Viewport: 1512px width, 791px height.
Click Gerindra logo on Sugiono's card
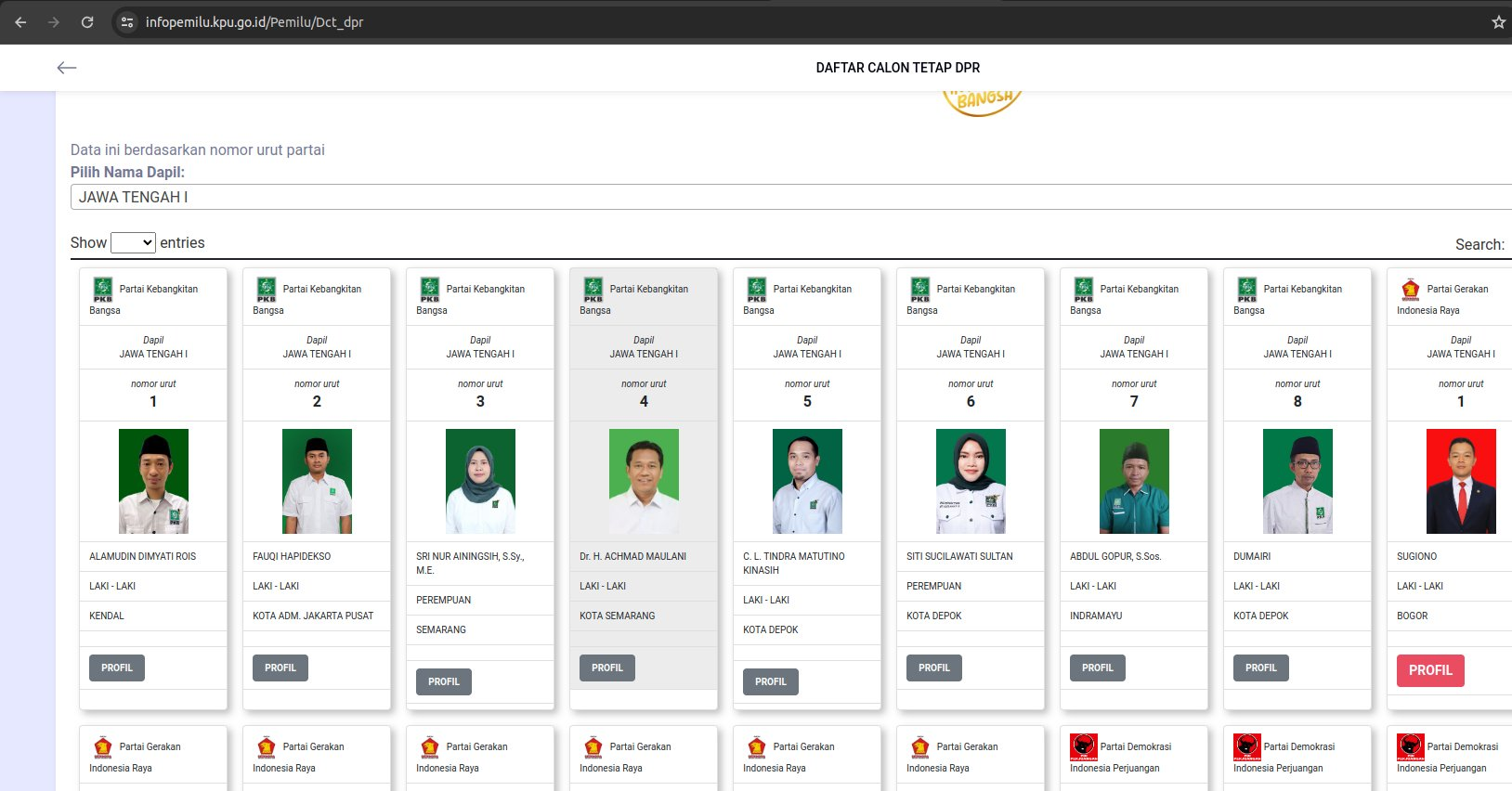(1410, 290)
